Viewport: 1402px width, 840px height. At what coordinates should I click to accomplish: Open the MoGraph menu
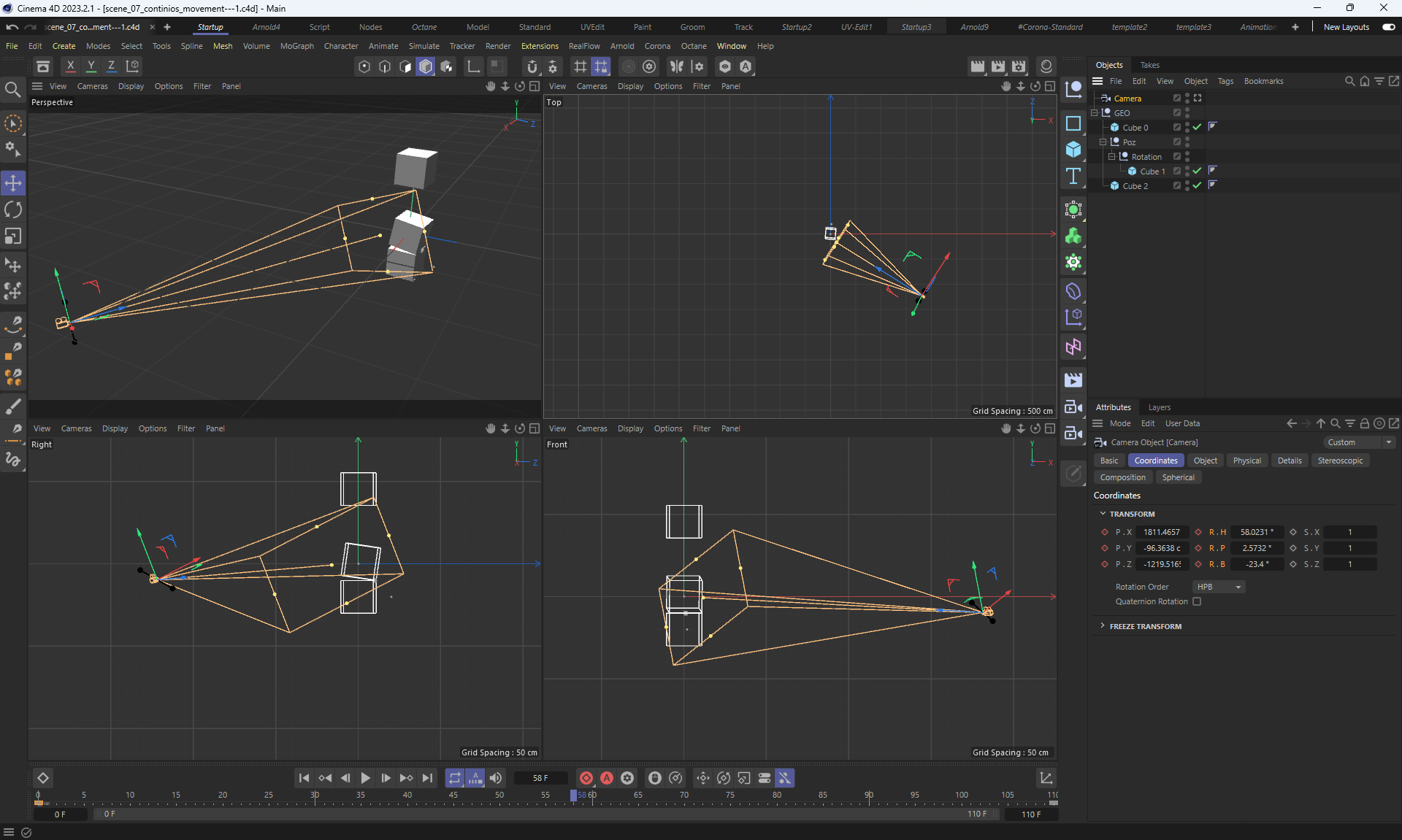pyautogui.click(x=296, y=46)
